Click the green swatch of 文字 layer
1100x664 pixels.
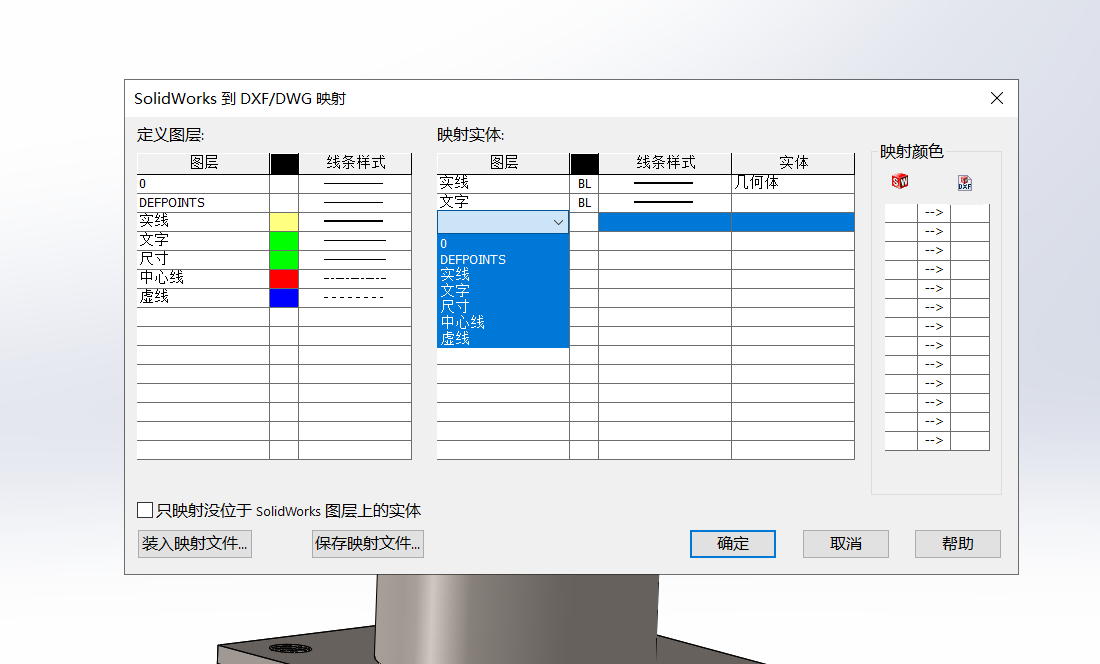click(x=284, y=240)
